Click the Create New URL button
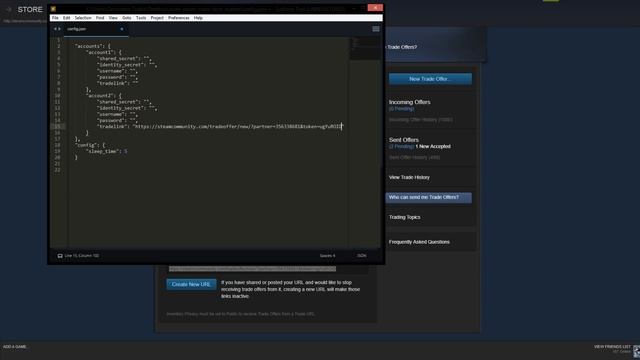The width and height of the screenshot is (640, 360). [x=191, y=284]
